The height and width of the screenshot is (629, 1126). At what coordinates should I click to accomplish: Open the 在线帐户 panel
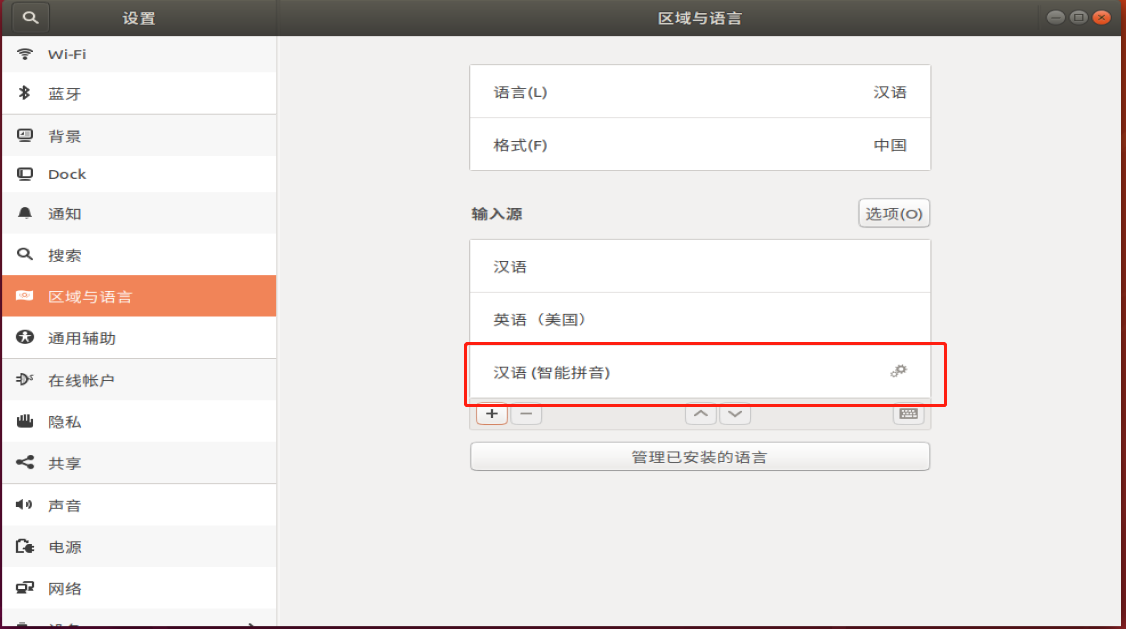coord(139,380)
